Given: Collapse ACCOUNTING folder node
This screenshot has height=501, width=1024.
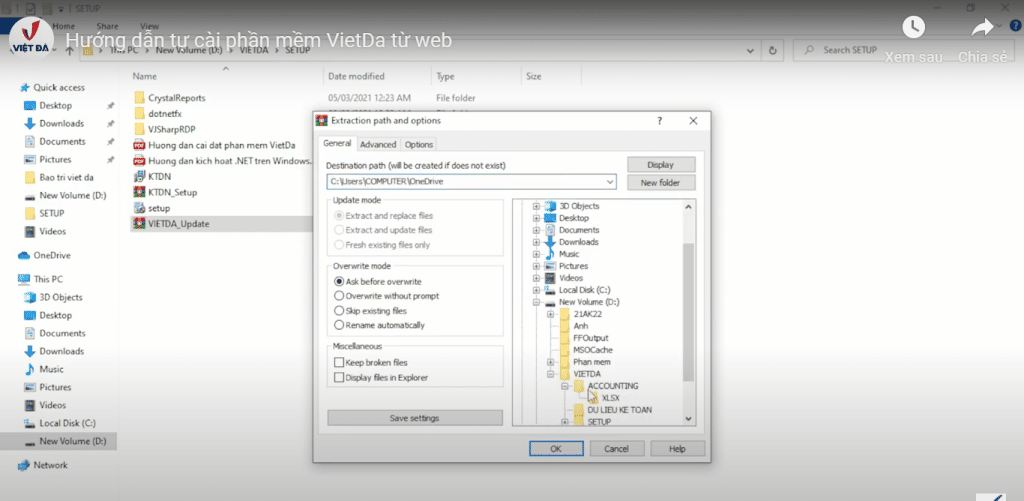Looking at the screenshot, I should (x=565, y=387).
